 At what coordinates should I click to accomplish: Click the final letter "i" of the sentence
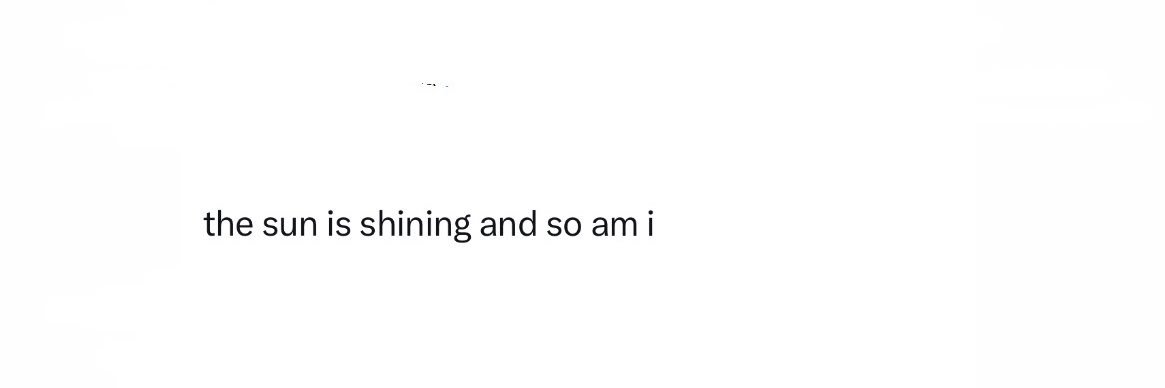[650, 224]
